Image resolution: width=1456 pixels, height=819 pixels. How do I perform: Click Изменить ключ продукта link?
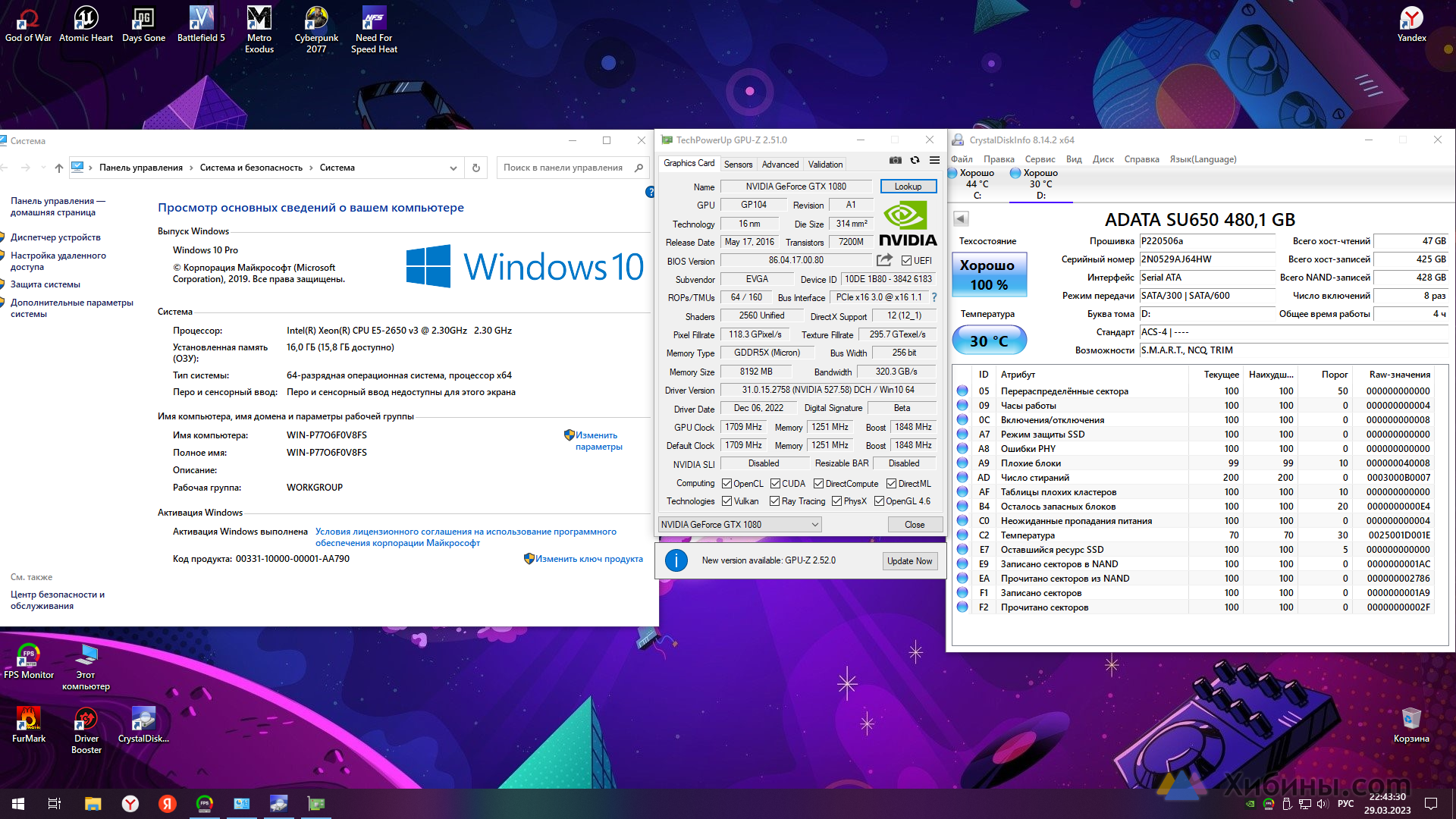tap(588, 559)
